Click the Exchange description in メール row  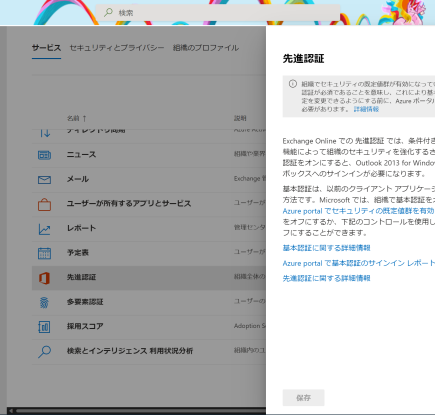coord(250,179)
